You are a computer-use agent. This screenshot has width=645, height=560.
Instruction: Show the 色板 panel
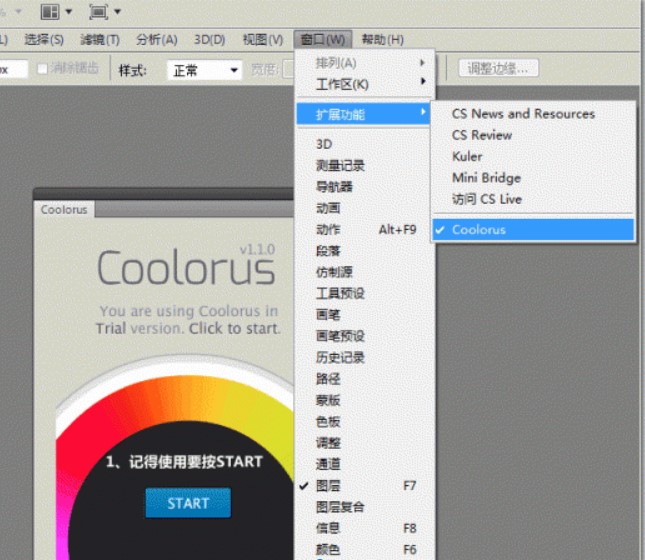tap(365, 422)
